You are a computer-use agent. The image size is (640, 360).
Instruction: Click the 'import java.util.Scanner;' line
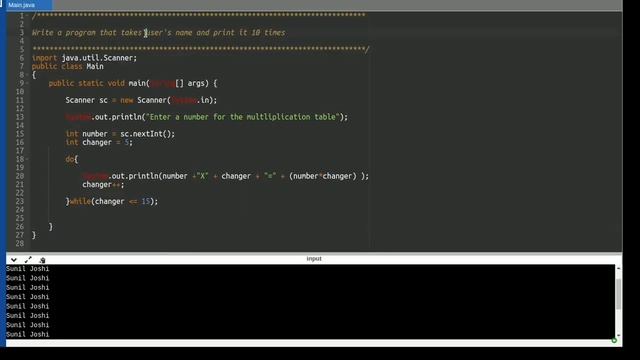84,58
